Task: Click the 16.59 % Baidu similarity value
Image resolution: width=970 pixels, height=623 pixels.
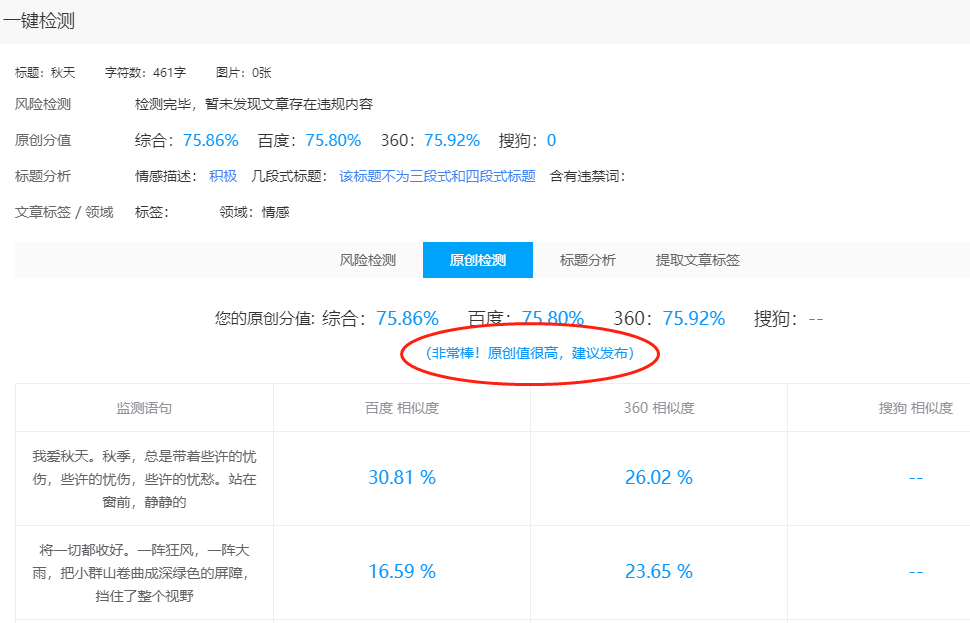Action: (x=402, y=572)
